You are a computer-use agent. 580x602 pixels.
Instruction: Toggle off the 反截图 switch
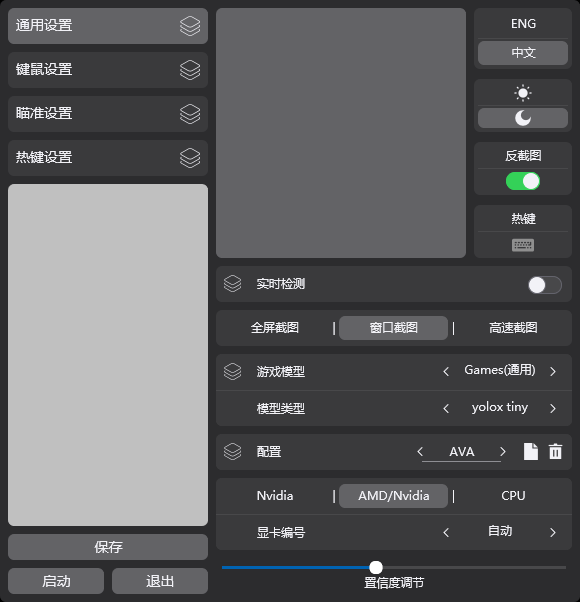[x=523, y=181]
